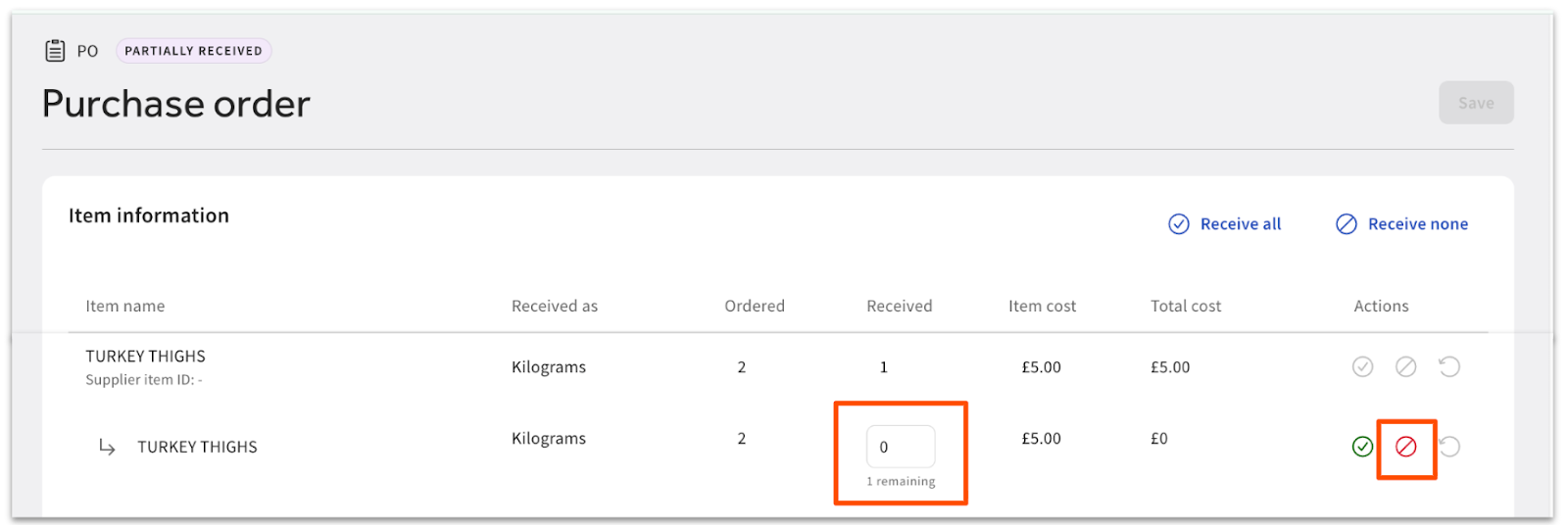Click the Total cost column header
This screenshot has height=525, width=1568.
point(1186,306)
